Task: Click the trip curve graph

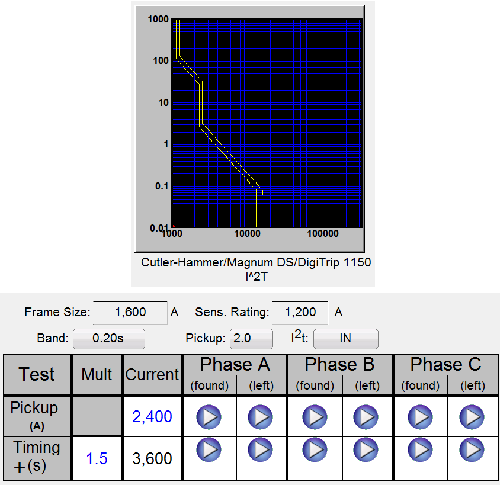Action: click(267, 123)
